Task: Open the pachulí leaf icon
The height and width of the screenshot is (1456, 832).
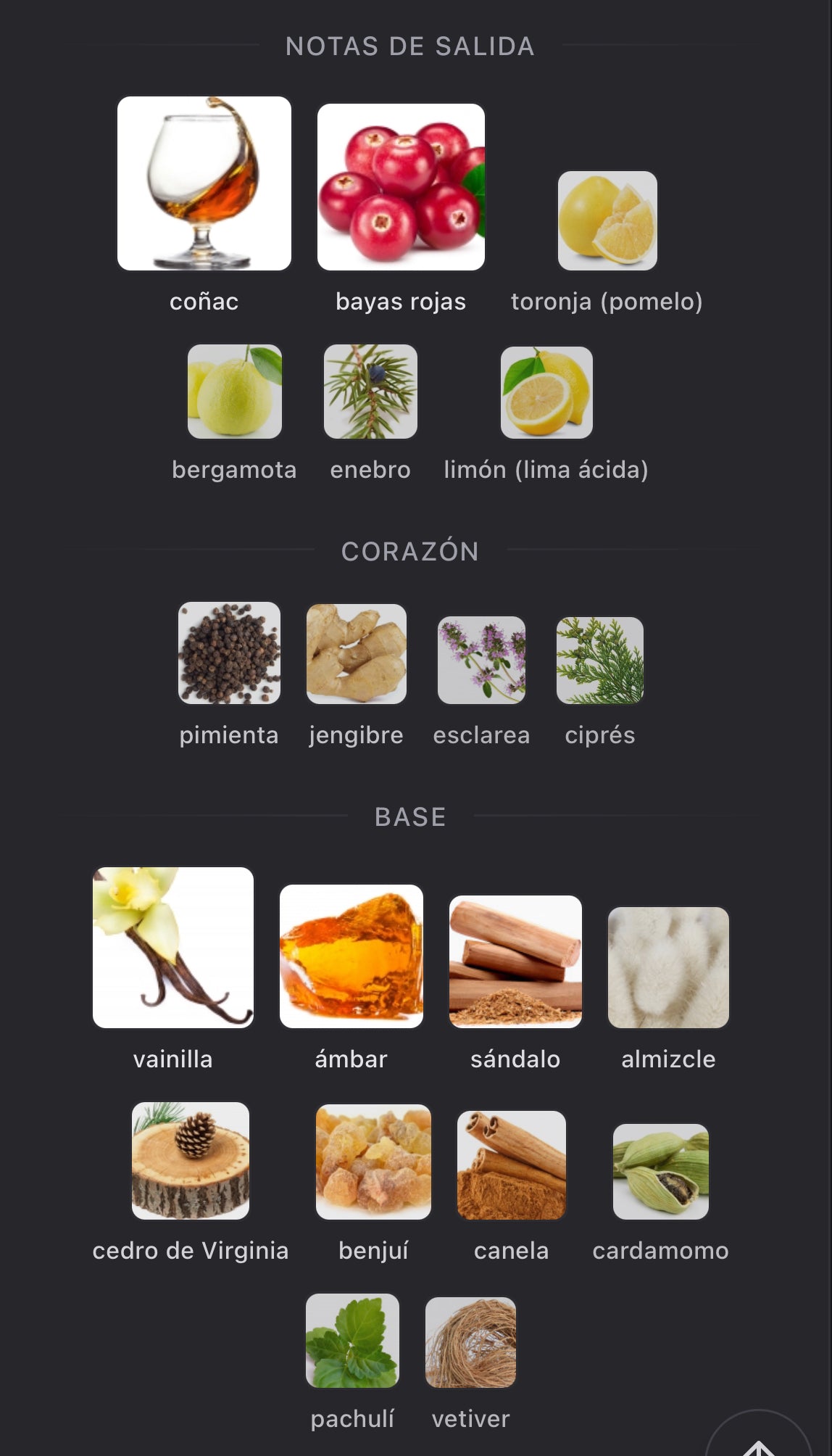Action: coord(352,1341)
